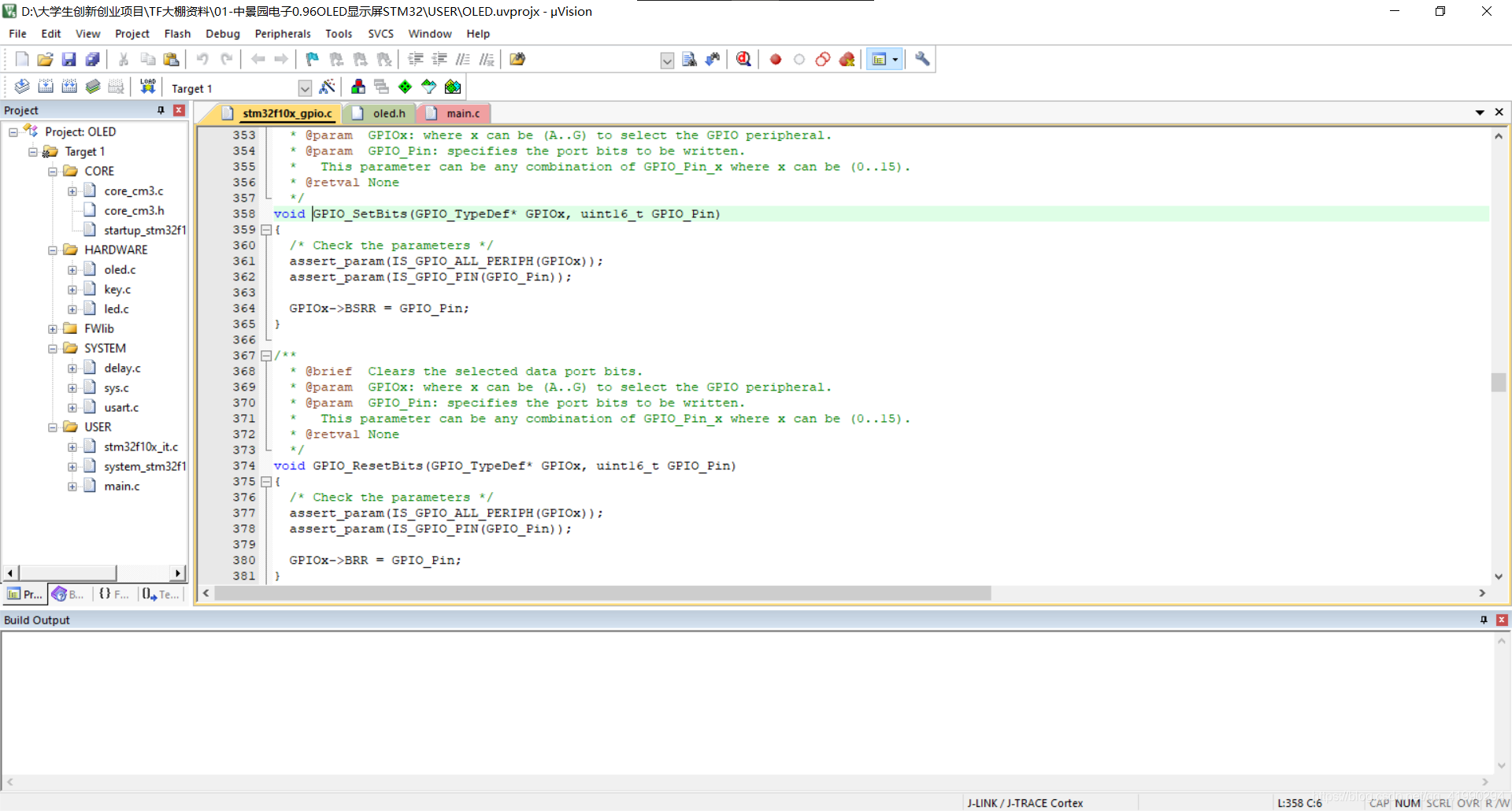The height and width of the screenshot is (811, 1512).
Task: Open the Flash menu
Action: click(x=177, y=34)
